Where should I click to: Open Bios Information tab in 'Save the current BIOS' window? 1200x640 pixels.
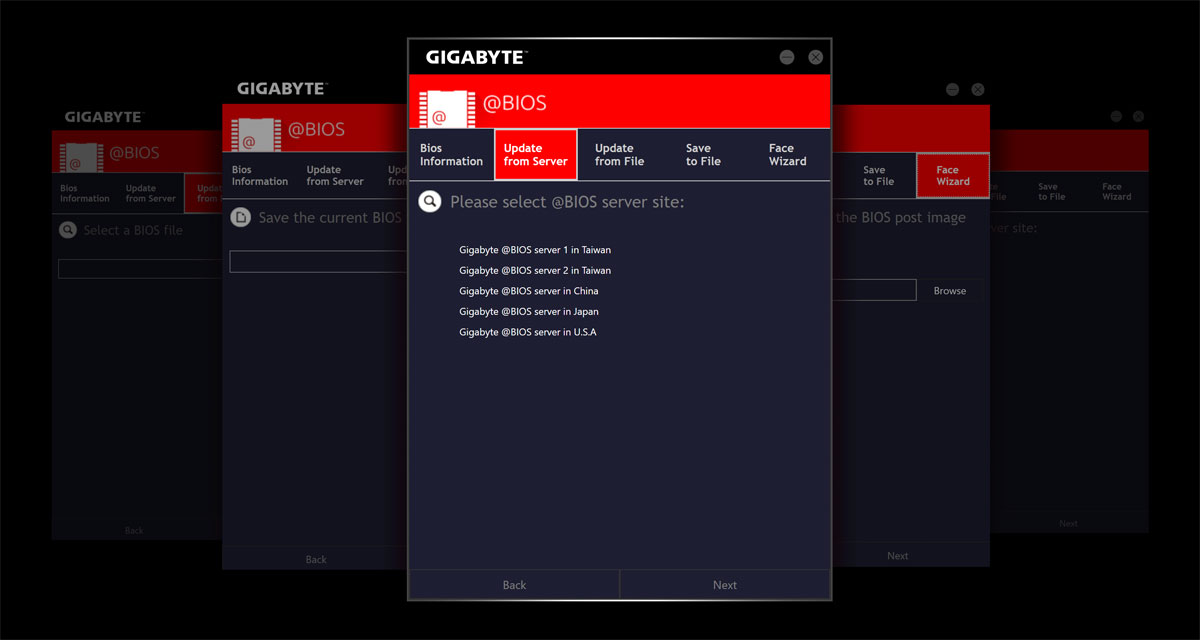pyautogui.click(x=260, y=175)
